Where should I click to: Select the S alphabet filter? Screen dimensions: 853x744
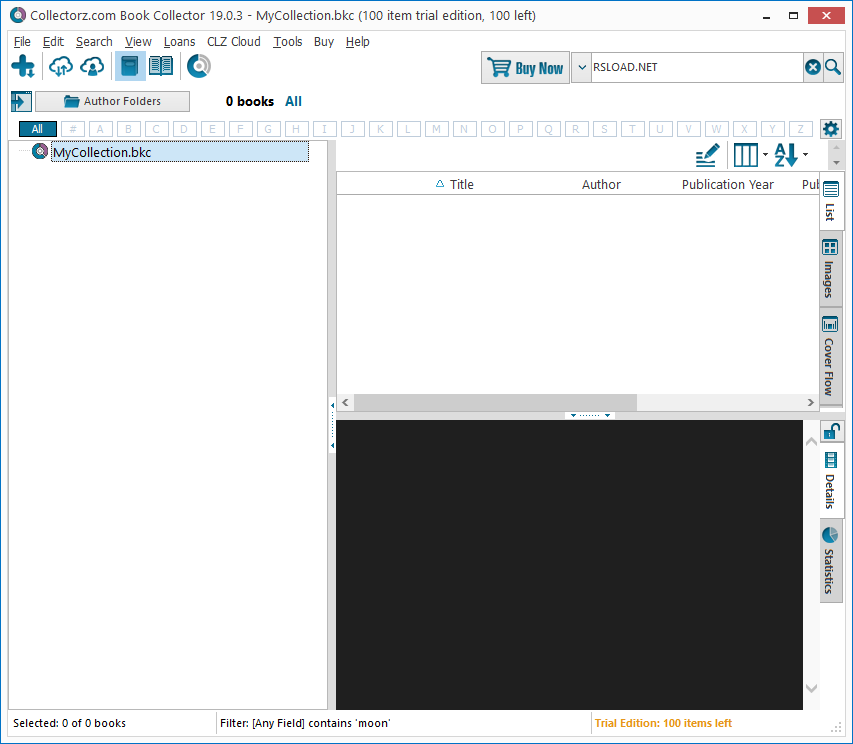coord(604,129)
